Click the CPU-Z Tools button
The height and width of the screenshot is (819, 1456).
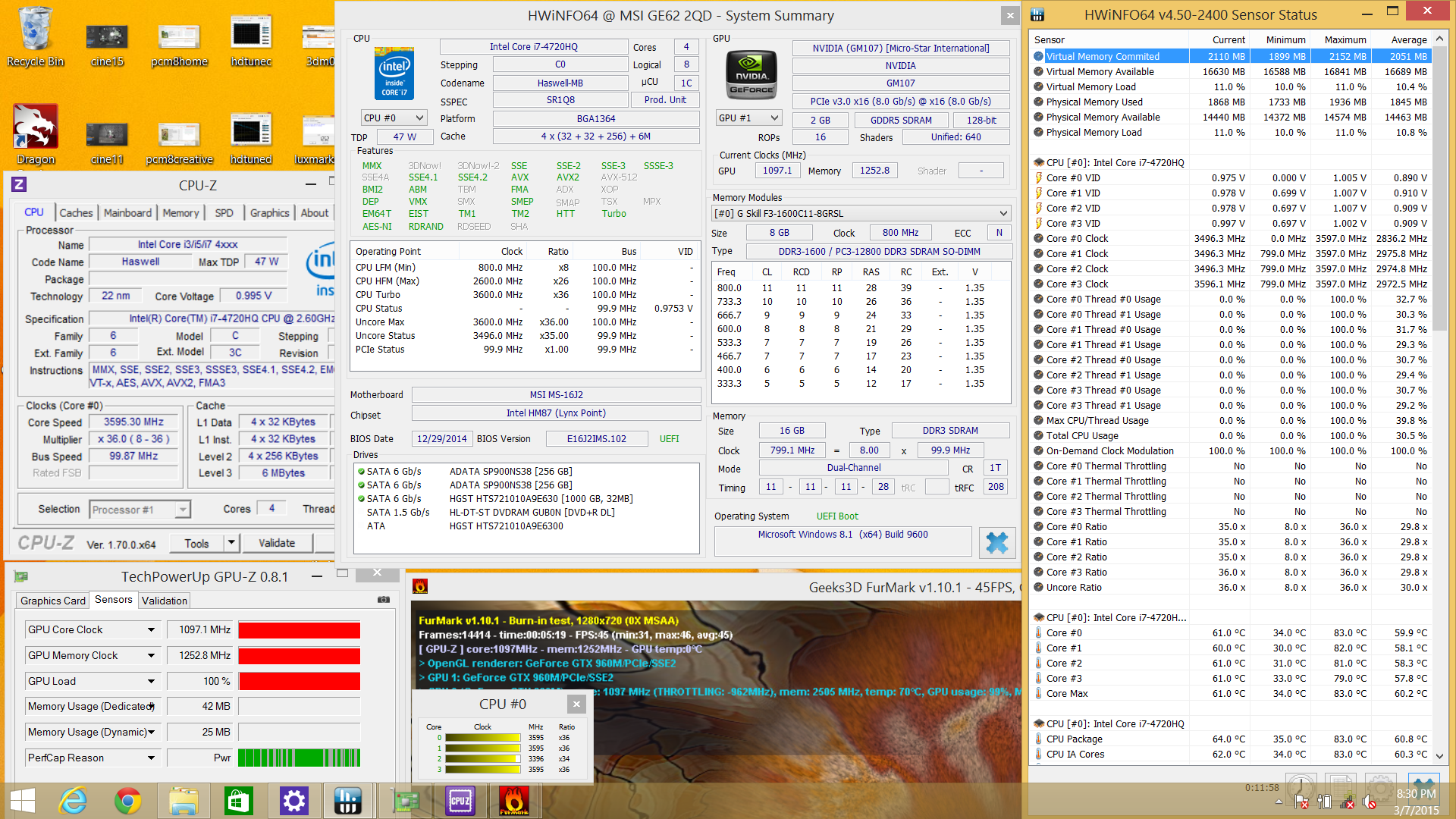[x=196, y=543]
